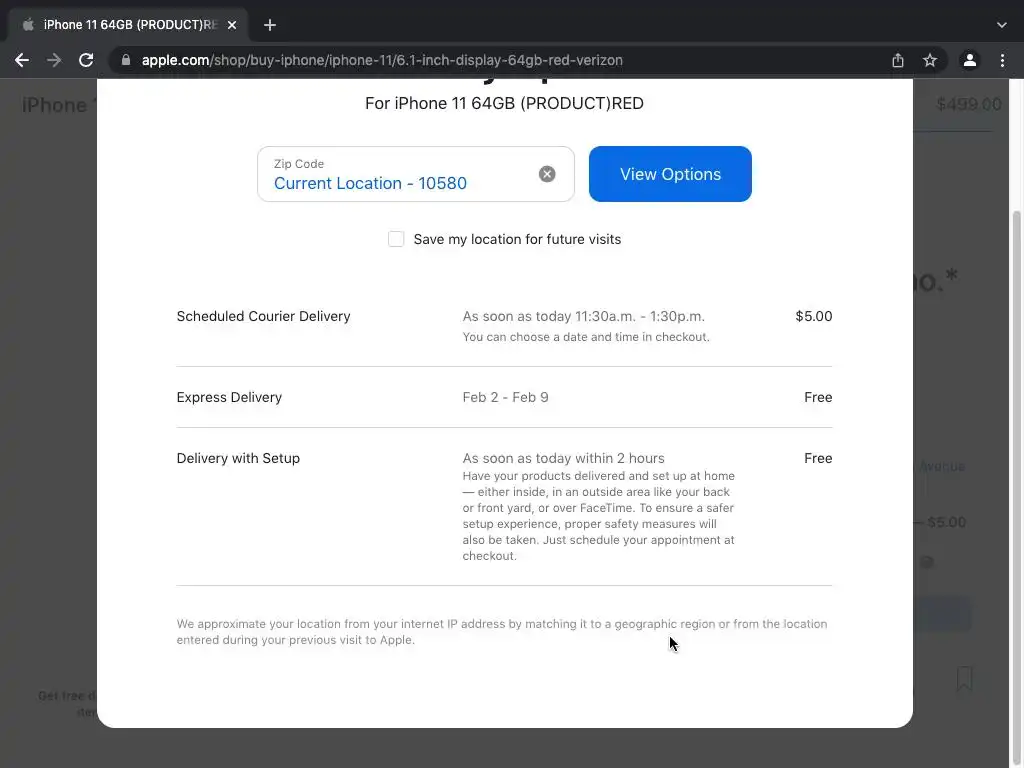The image size is (1024, 768).
Task: Click the Zip Code input field
Action: (x=416, y=174)
